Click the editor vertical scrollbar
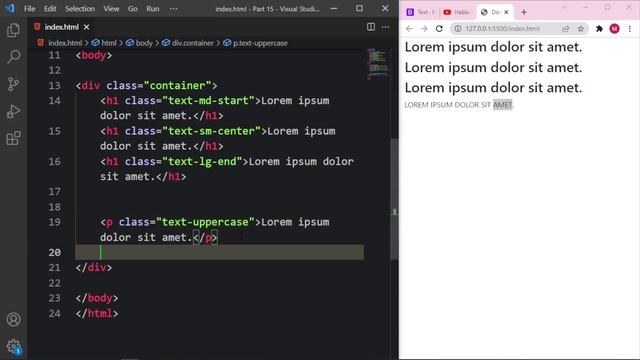The height and width of the screenshot is (360, 640). pyautogui.click(x=394, y=200)
